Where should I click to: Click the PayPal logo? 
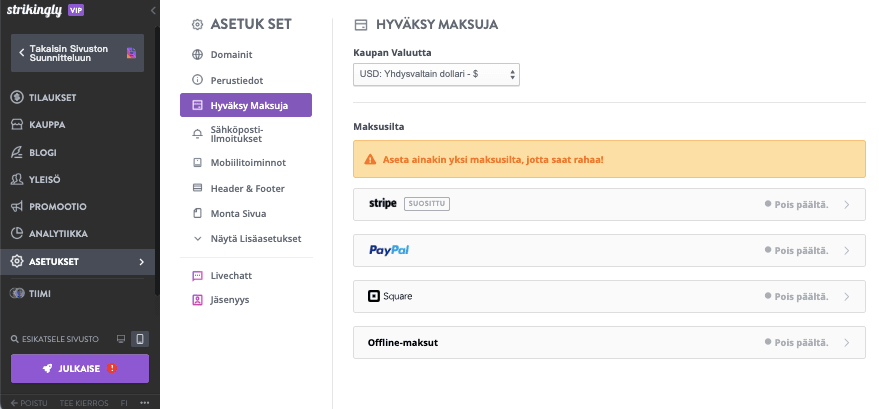[x=389, y=250]
